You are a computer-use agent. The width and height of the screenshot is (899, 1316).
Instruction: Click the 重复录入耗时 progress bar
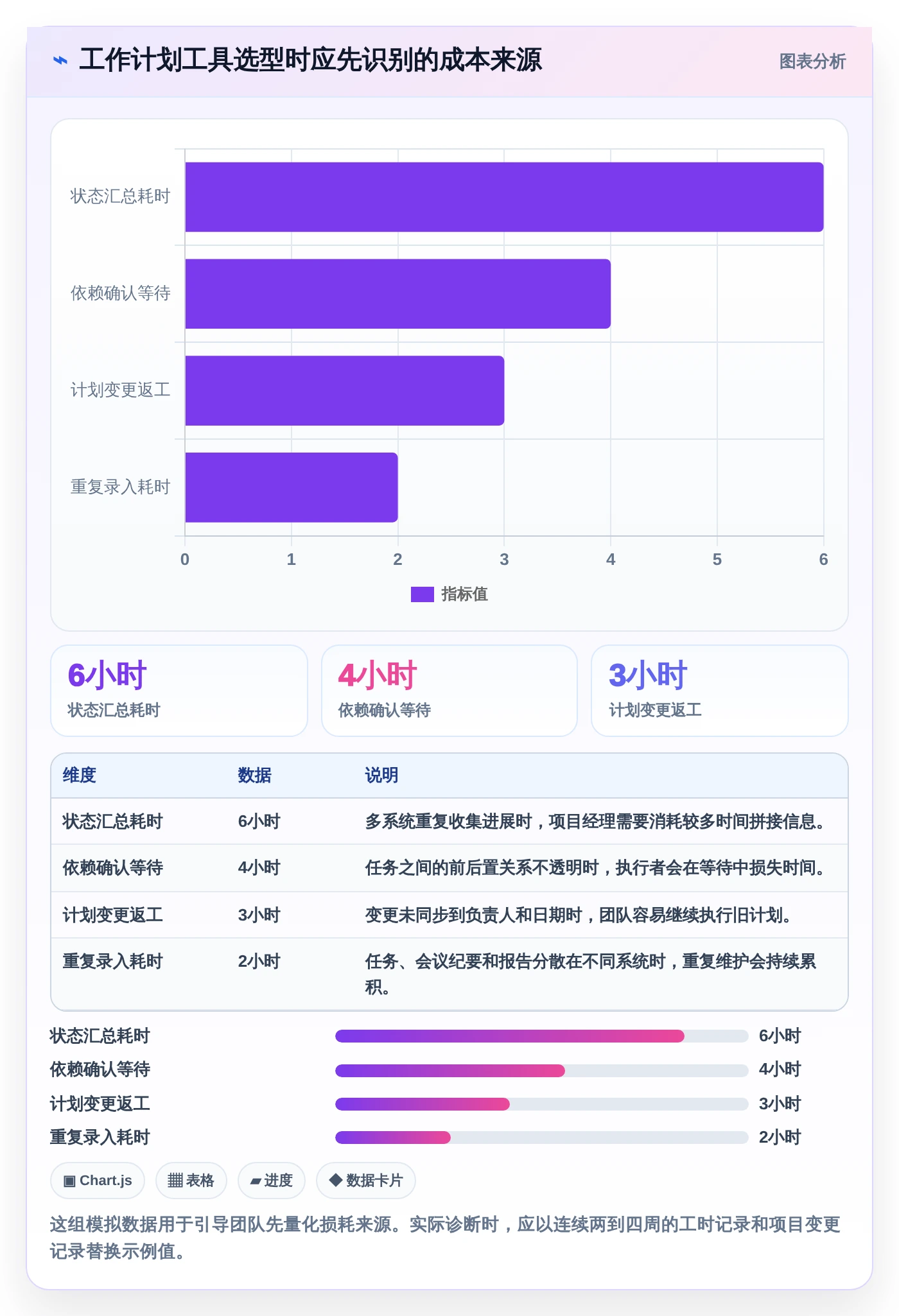[x=542, y=1138]
